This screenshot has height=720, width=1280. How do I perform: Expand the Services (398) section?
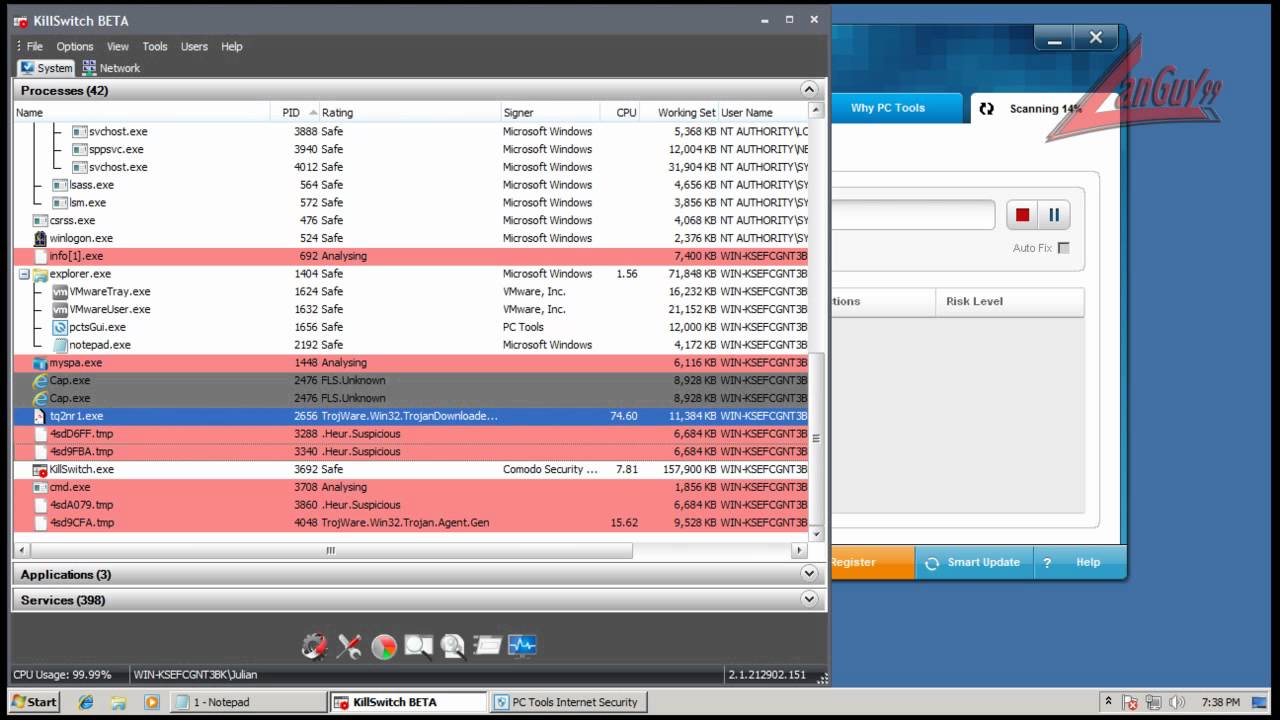tap(809, 600)
